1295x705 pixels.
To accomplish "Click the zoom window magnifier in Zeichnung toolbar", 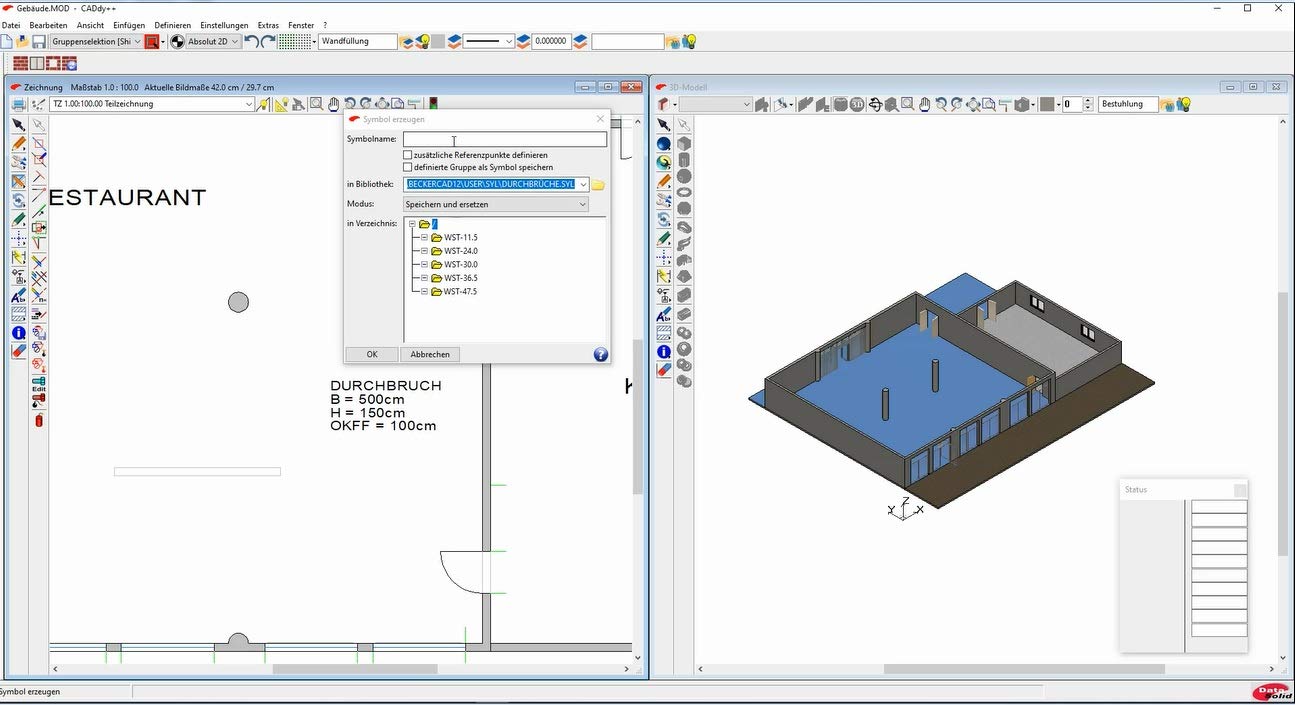I will [x=316, y=104].
